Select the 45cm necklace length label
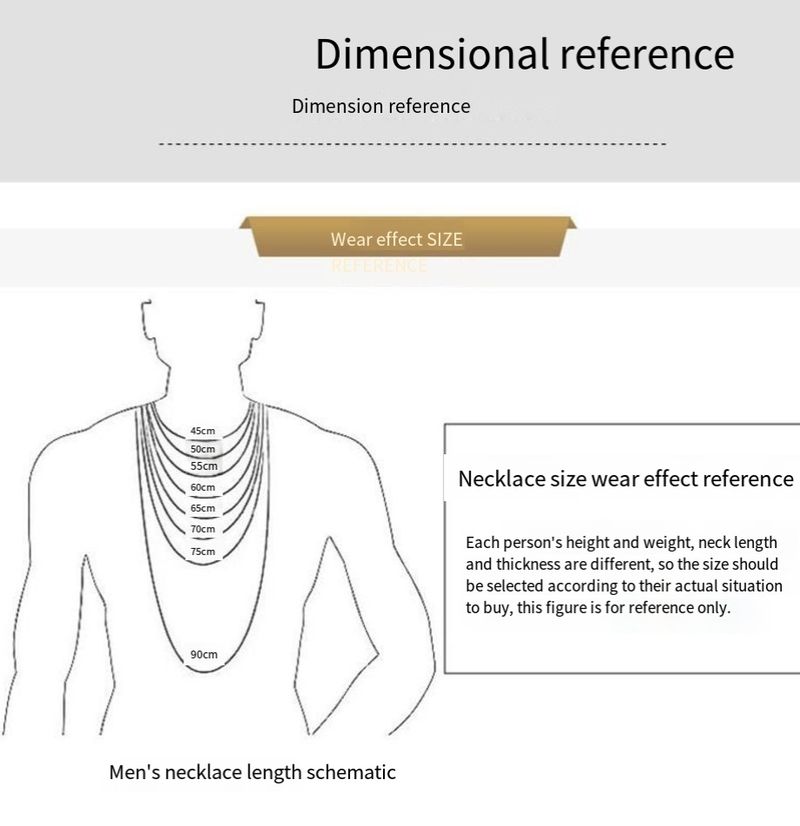 tap(203, 431)
